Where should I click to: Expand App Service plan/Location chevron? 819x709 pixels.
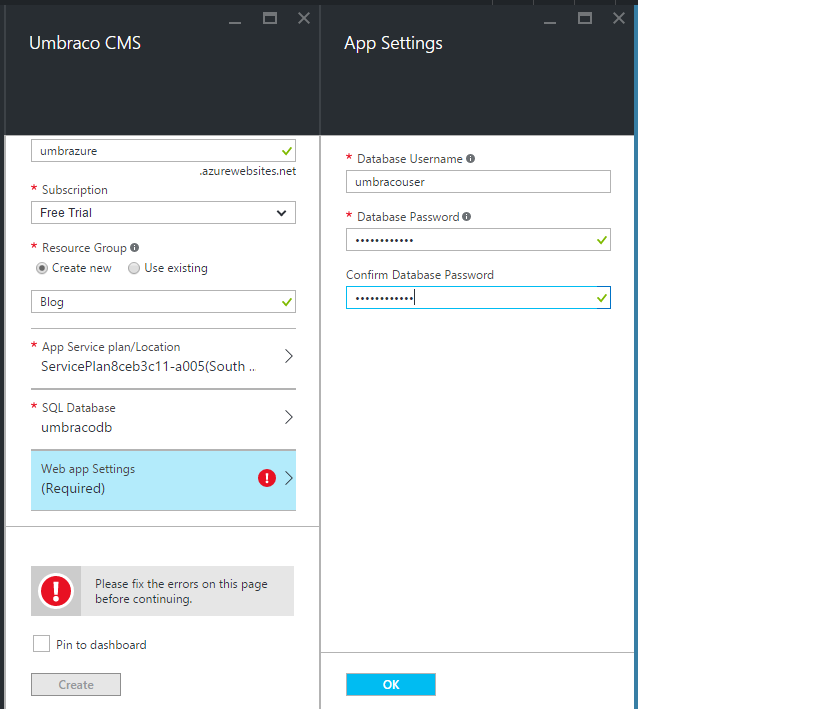(288, 356)
